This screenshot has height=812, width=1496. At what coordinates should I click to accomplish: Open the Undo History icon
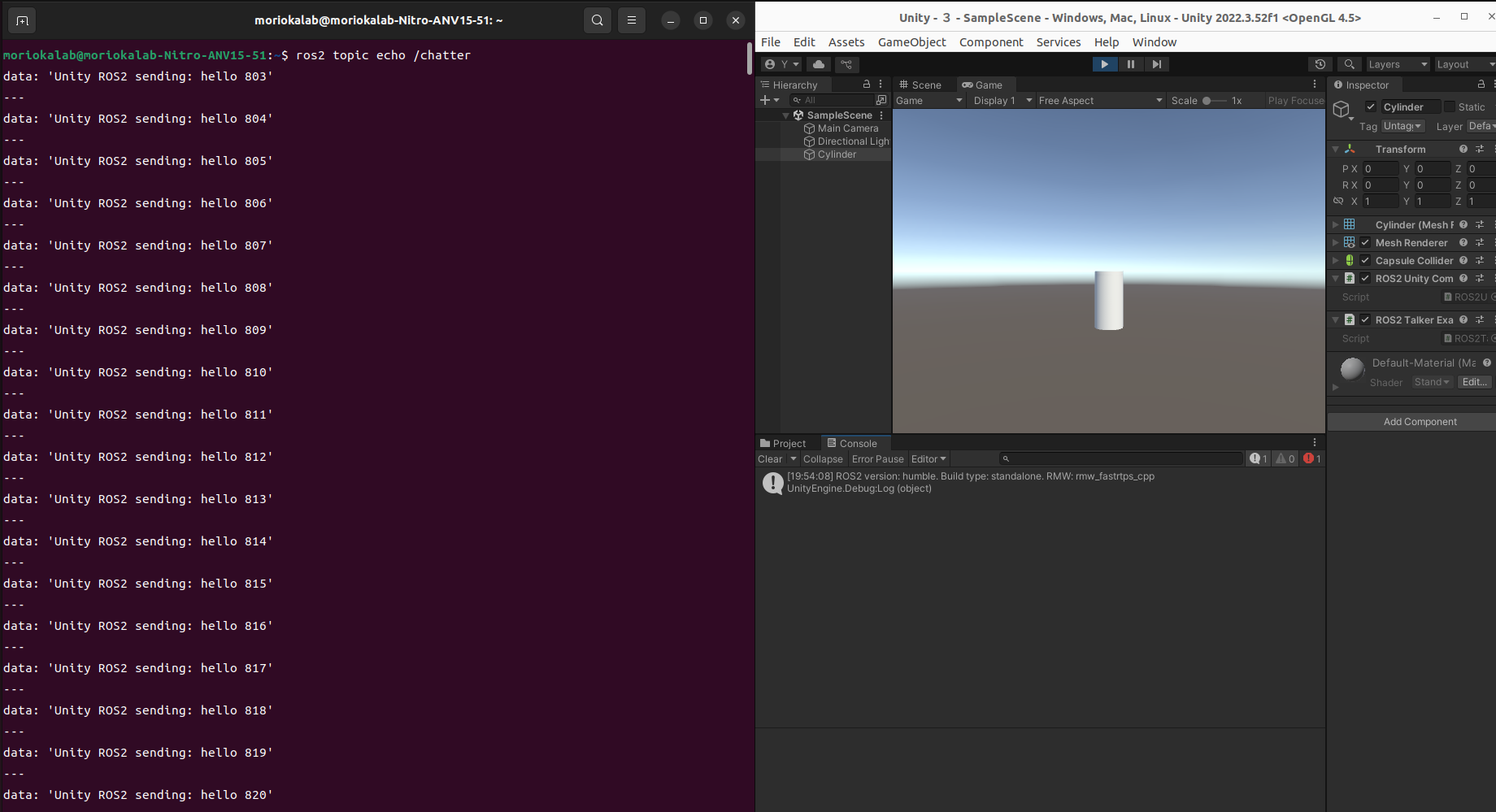click(x=1320, y=64)
